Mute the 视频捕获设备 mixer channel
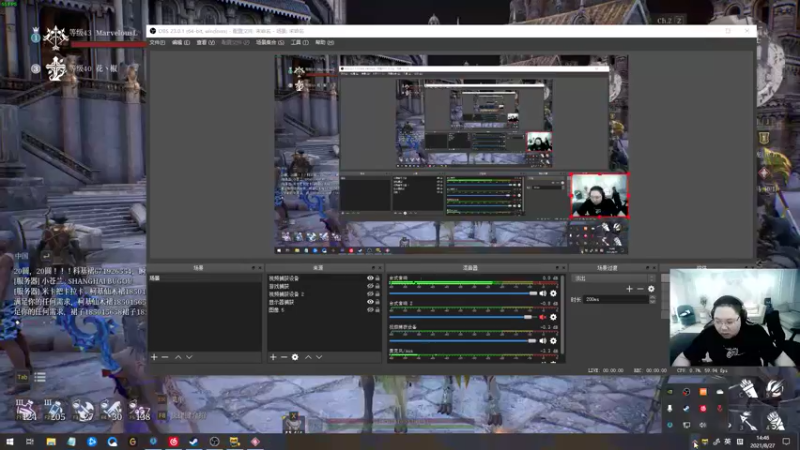 pyautogui.click(x=543, y=341)
